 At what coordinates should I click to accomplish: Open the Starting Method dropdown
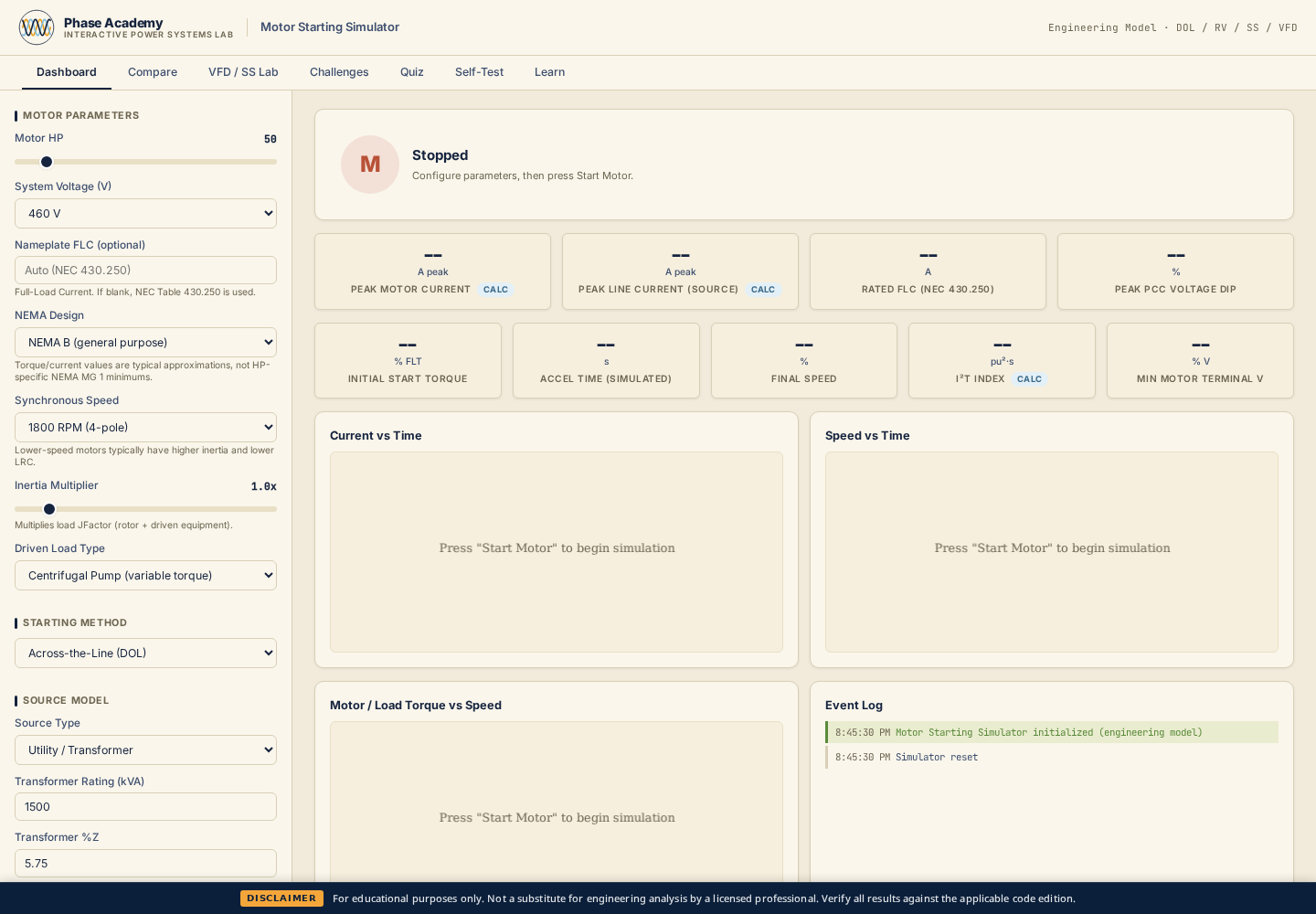coord(145,654)
